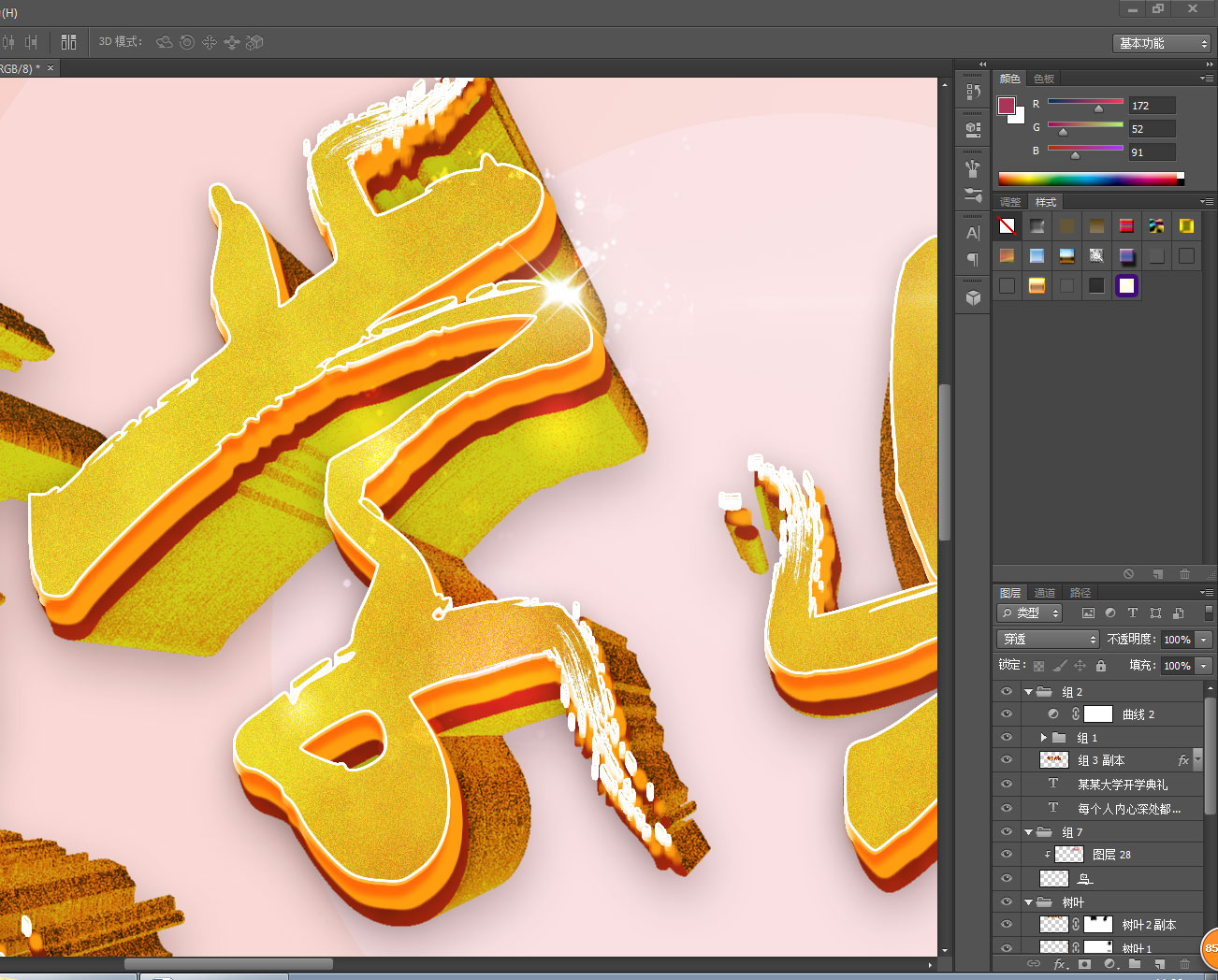Click lock all padlock icon
The width and height of the screenshot is (1218, 980).
1101,666
